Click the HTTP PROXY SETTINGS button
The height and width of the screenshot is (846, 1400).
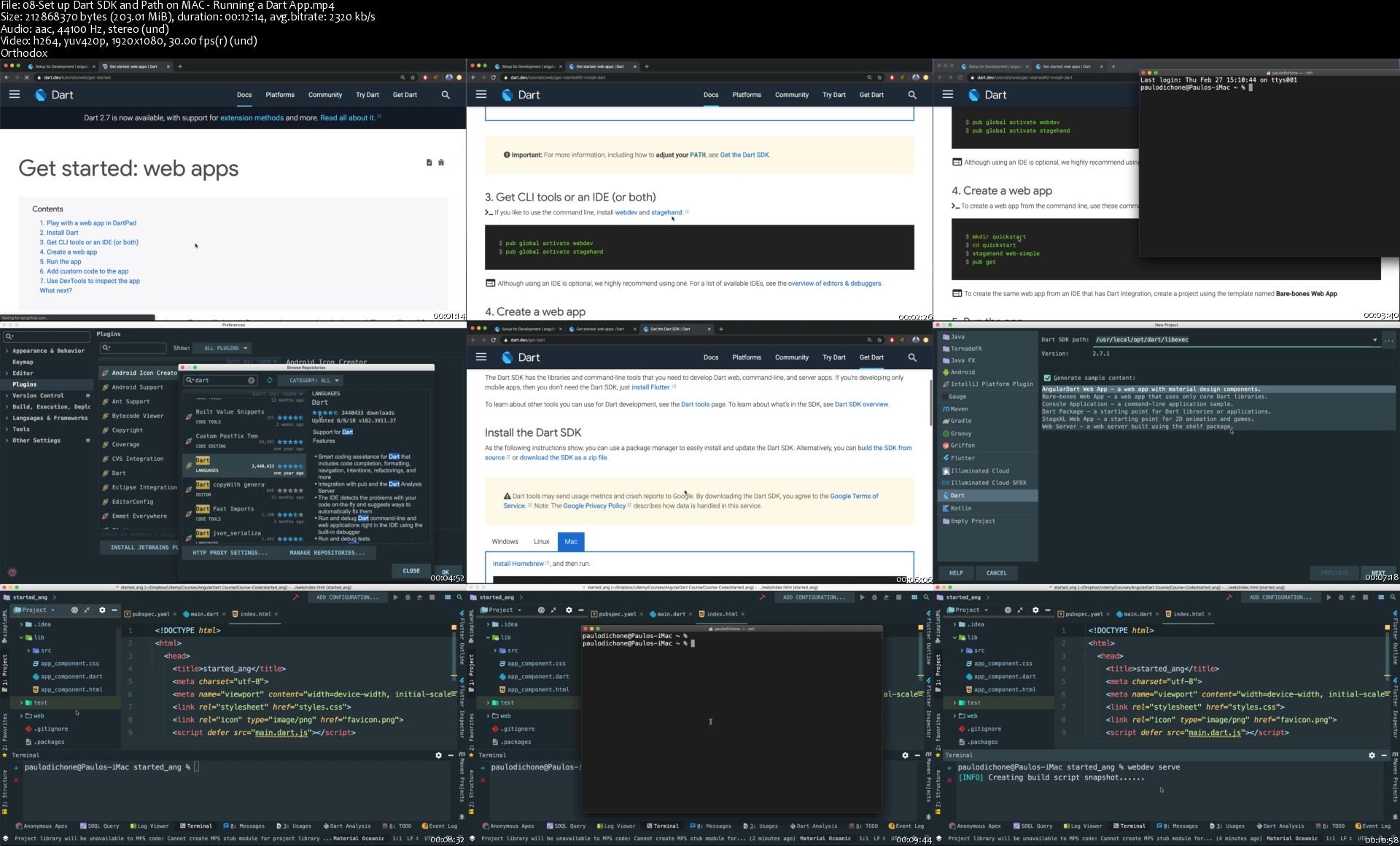tap(230, 553)
